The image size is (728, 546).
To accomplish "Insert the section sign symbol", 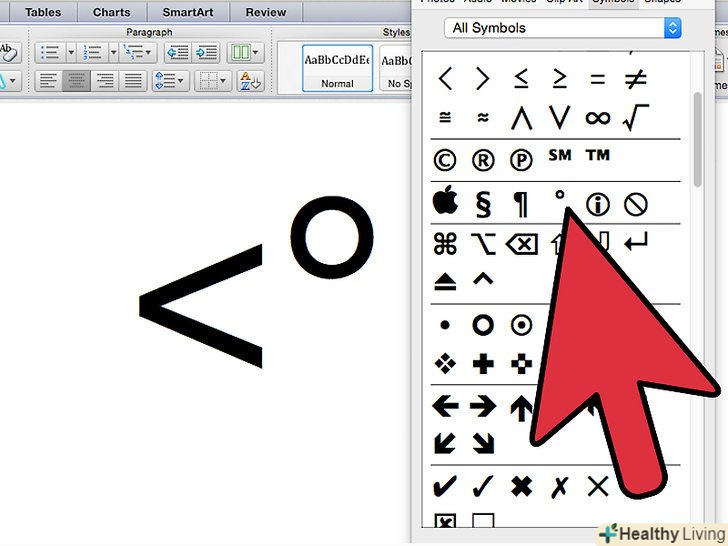I will coord(483,204).
